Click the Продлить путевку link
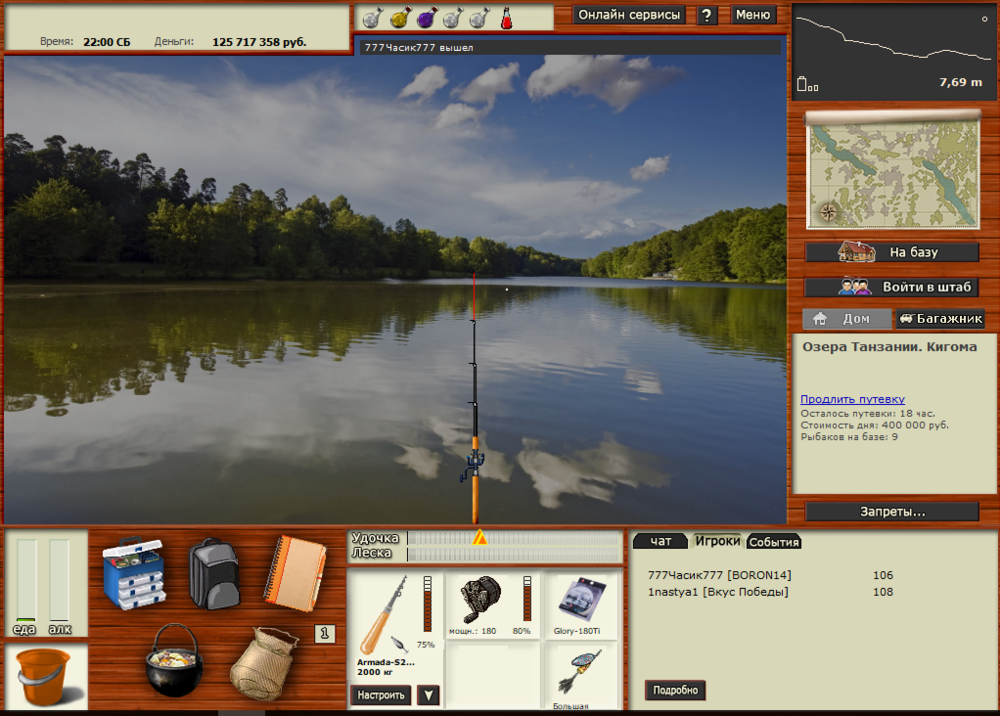Image resolution: width=1000 pixels, height=716 pixels. [x=852, y=399]
